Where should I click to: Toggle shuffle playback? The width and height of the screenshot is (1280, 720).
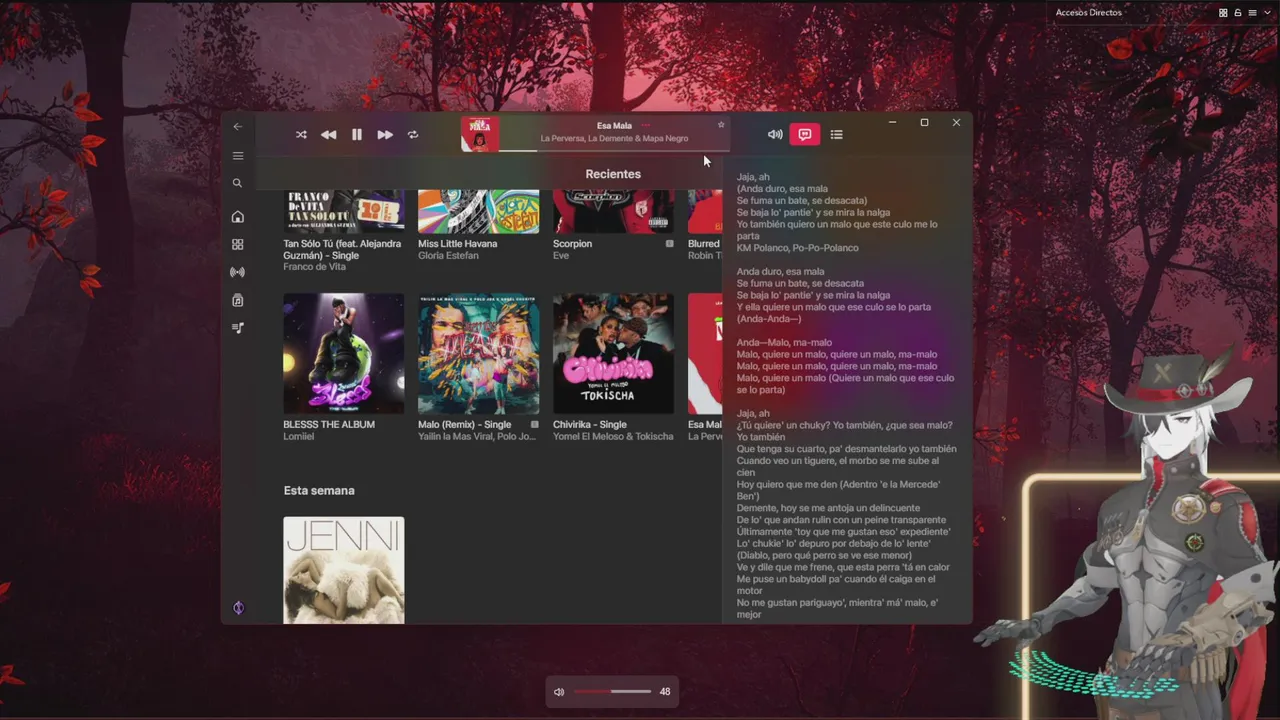(x=301, y=135)
